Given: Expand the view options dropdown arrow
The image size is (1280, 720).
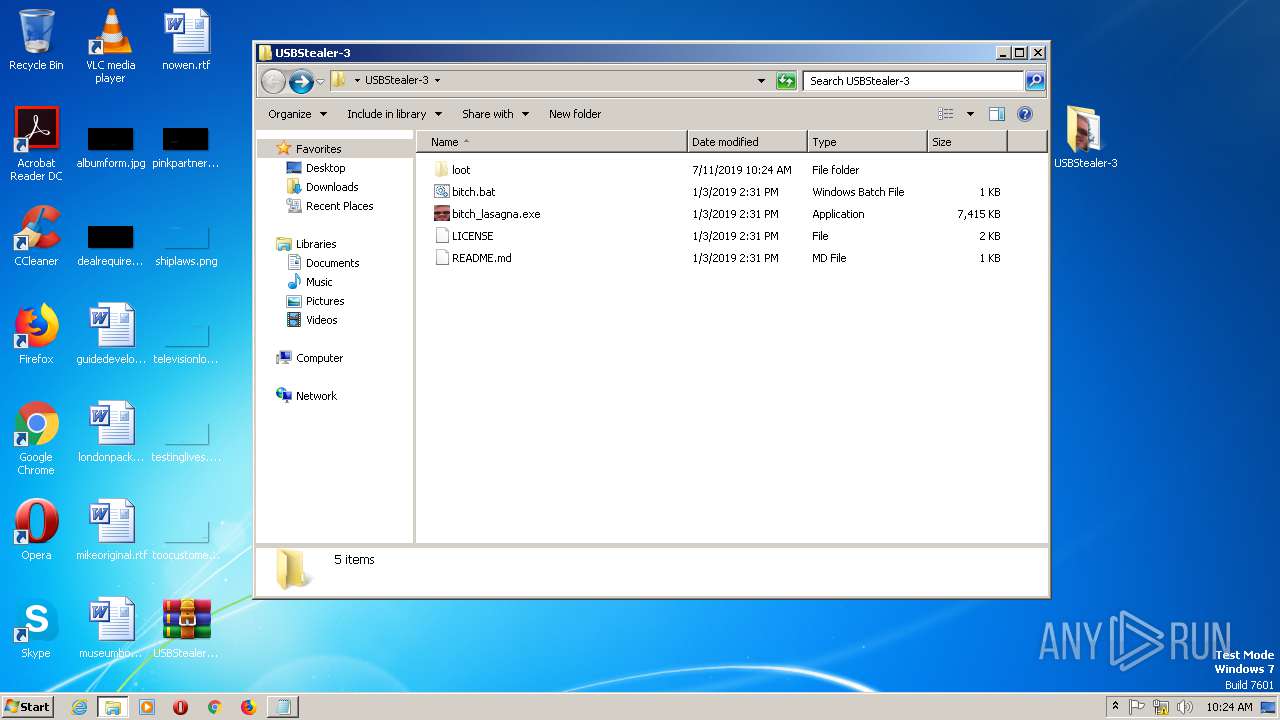Looking at the screenshot, I should pyautogui.click(x=970, y=114).
